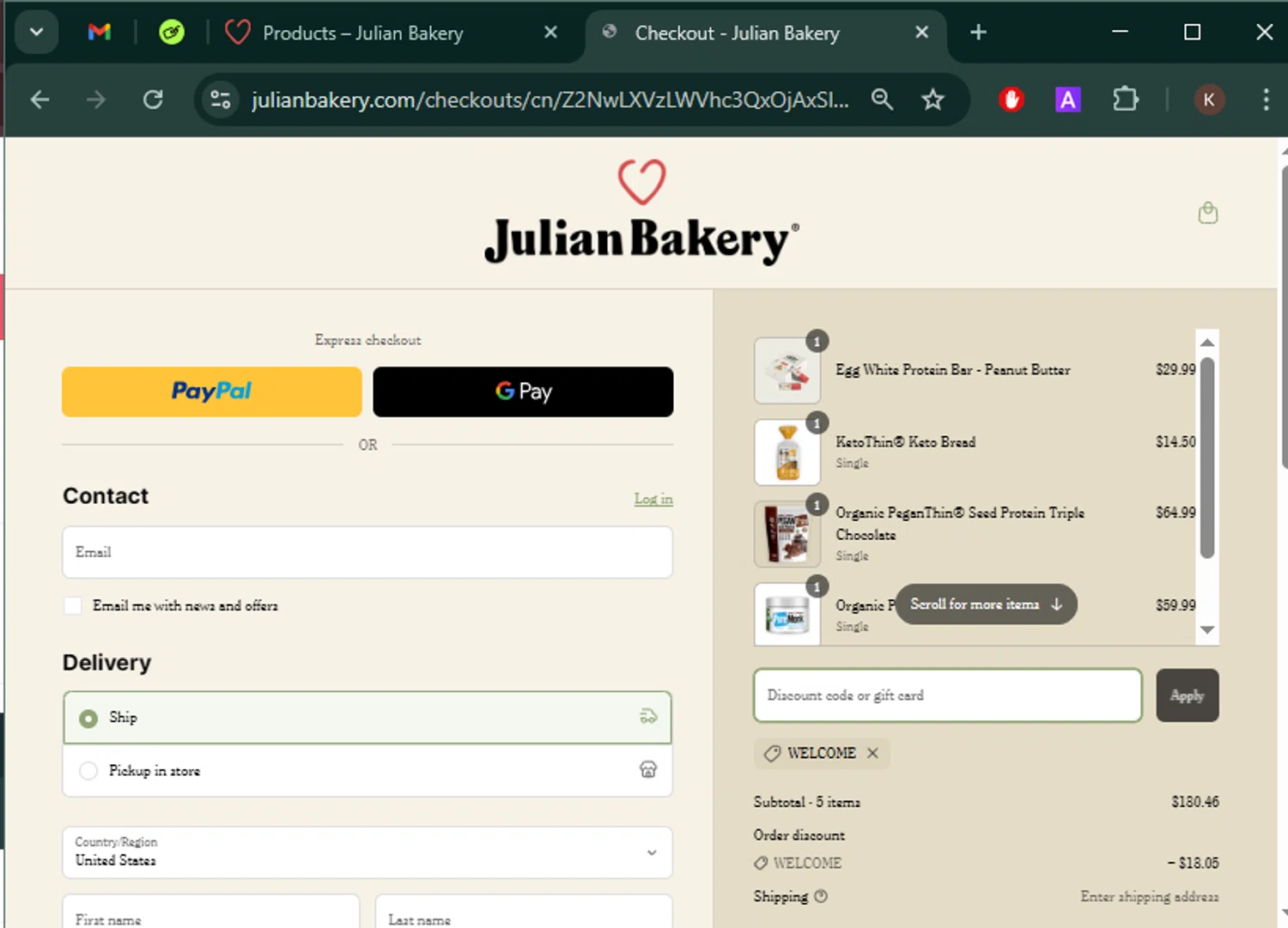Select the Ship delivery option
This screenshot has height=928, width=1288.
(368, 718)
